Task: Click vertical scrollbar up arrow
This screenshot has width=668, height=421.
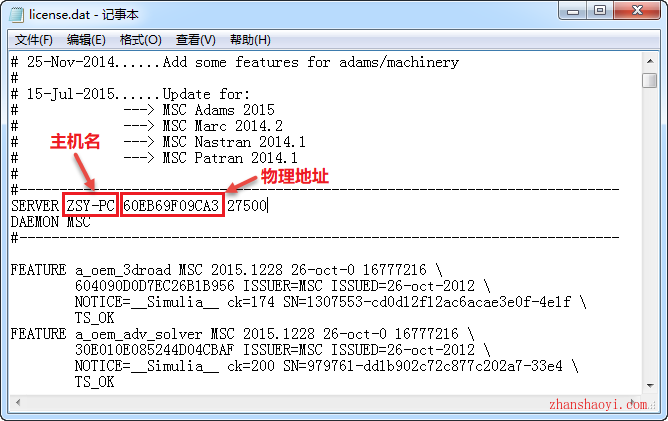Action: click(650, 61)
